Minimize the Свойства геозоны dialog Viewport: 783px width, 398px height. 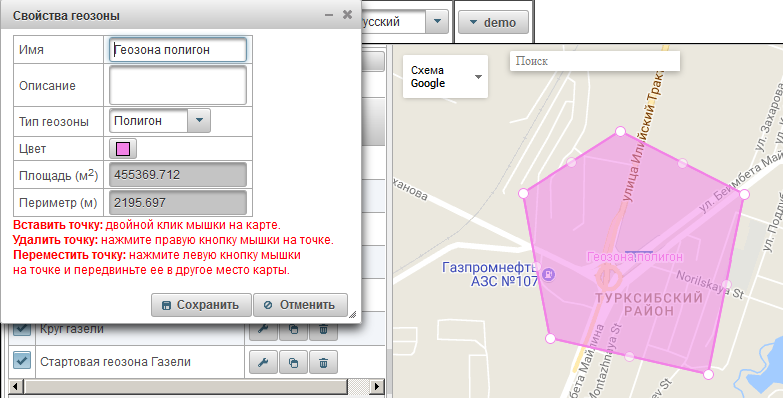329,15
